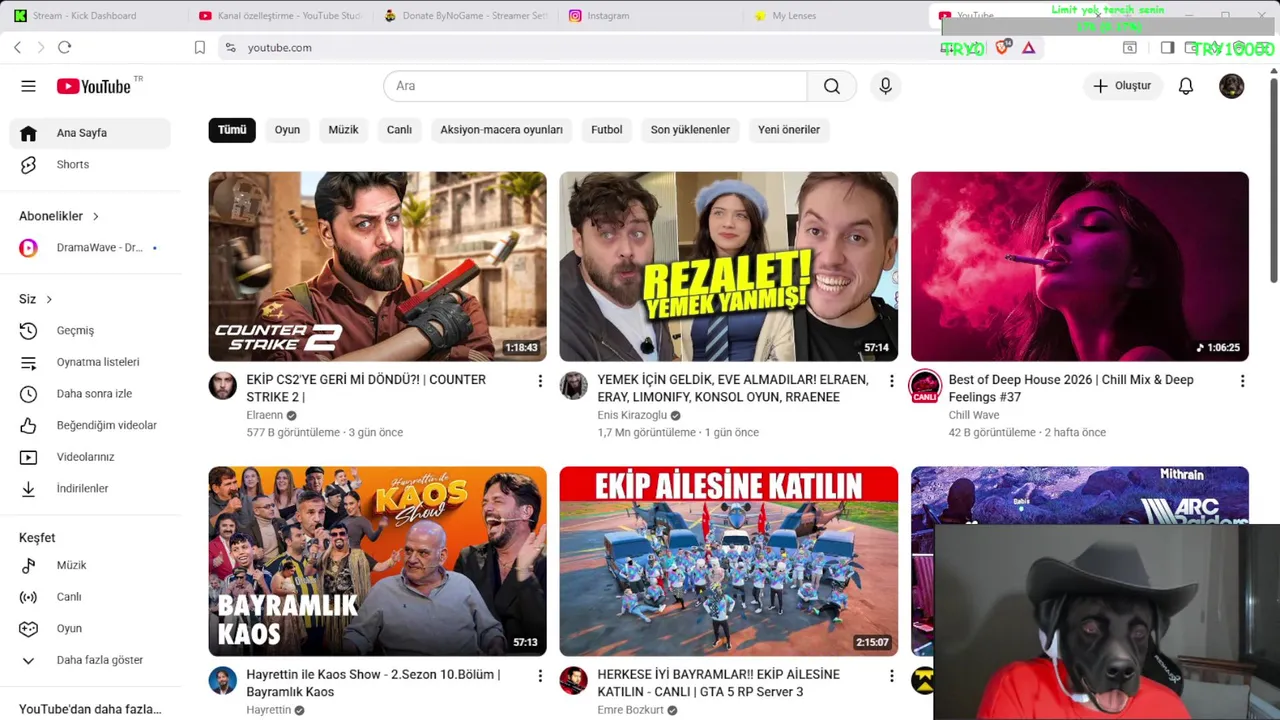Select the Aksiyon-macera oyunları chip

point(501,130)
